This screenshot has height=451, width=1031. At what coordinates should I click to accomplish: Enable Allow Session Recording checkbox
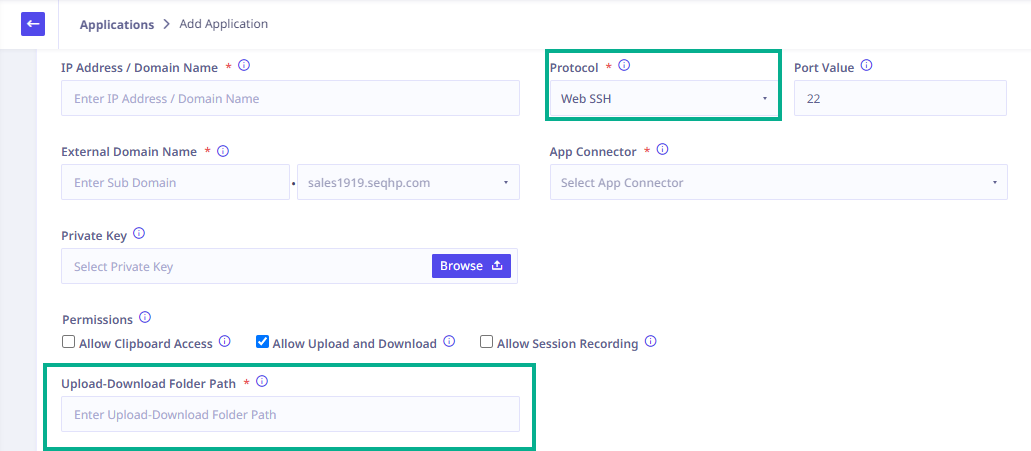487,342
